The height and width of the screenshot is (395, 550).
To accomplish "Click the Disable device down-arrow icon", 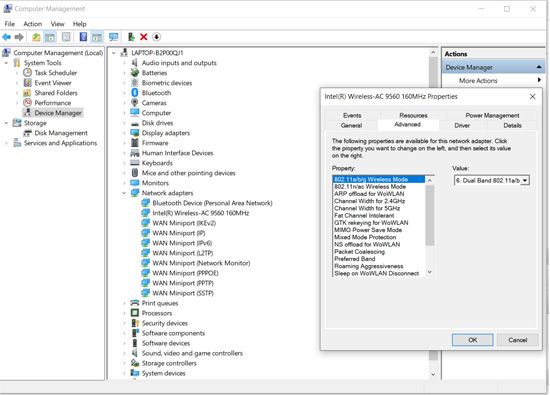I will 156,37.
